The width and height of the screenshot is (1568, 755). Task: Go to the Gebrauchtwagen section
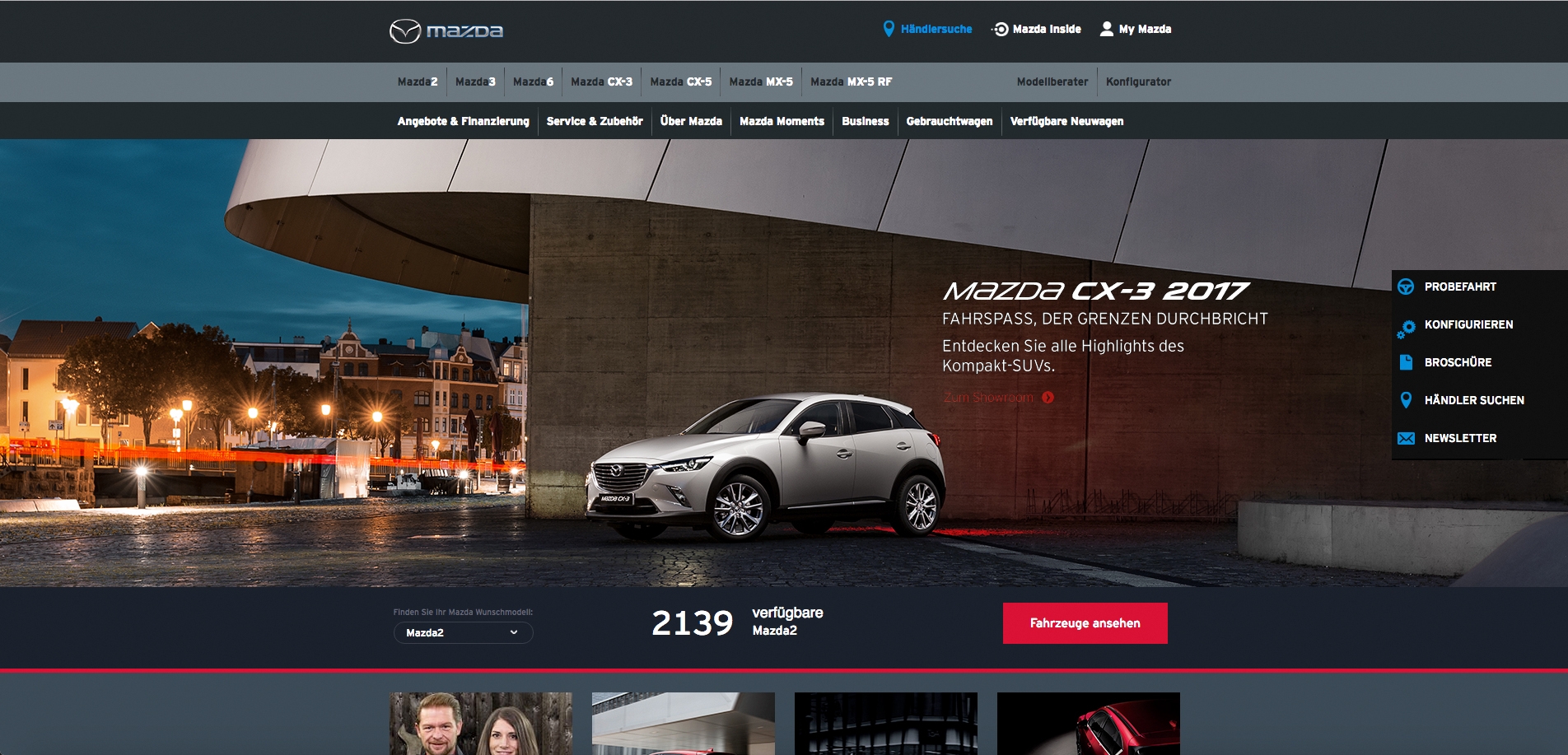[x=949, y=121]
